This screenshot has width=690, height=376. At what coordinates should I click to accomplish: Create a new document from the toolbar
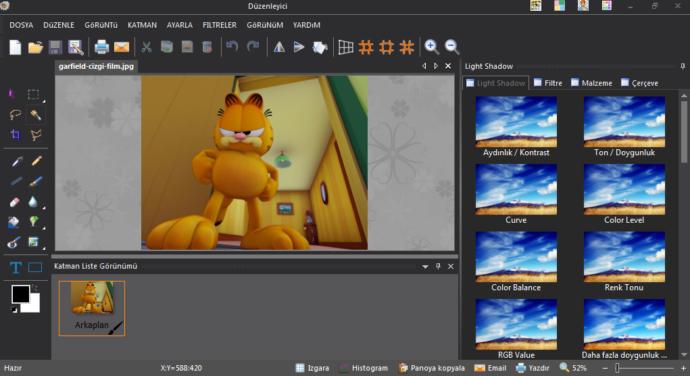pyautogui.click(x=15, y=47)
